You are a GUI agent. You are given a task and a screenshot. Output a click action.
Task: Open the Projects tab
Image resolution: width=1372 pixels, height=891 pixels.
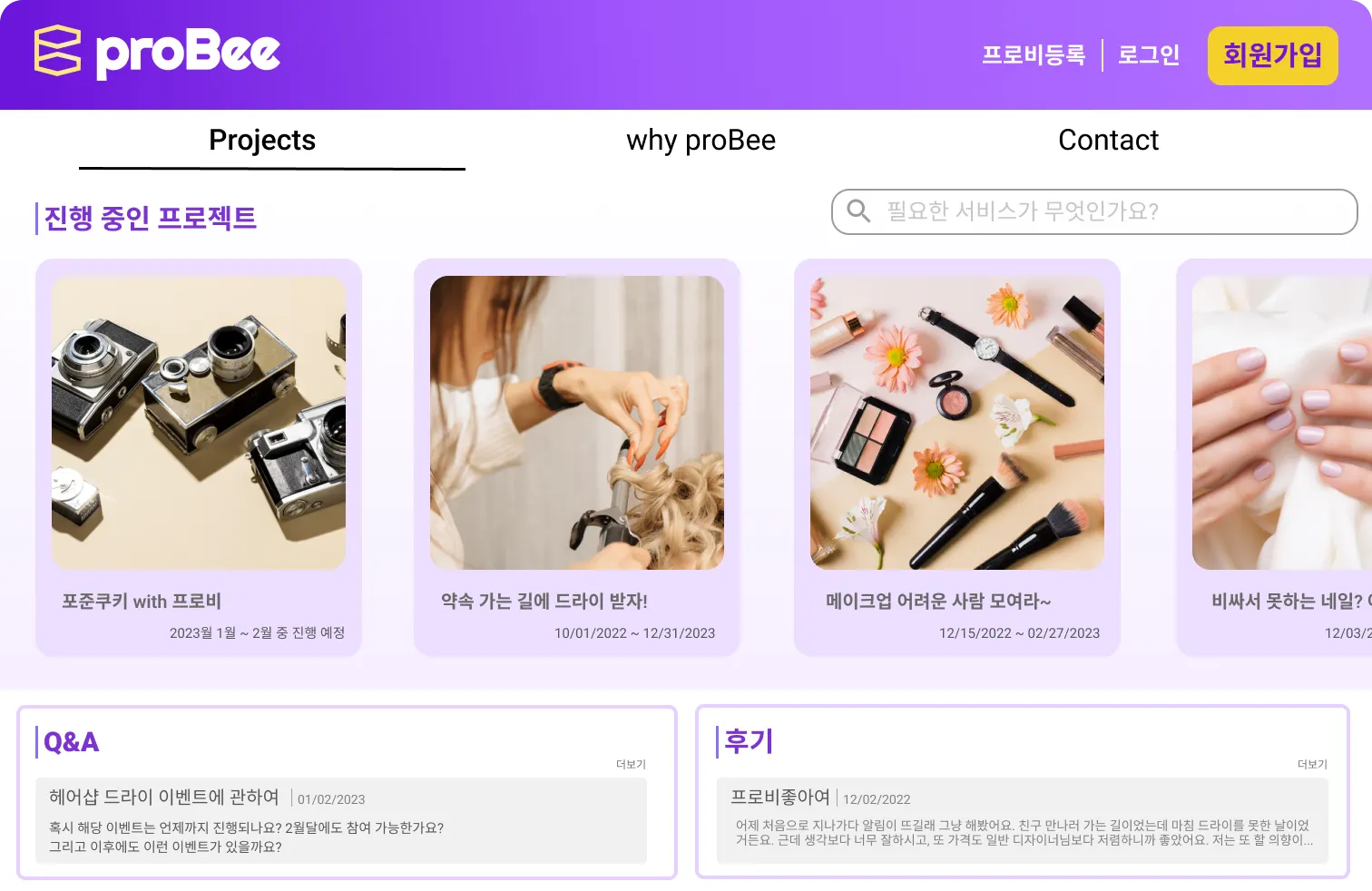pyautogui.click(x=262, y=141)
